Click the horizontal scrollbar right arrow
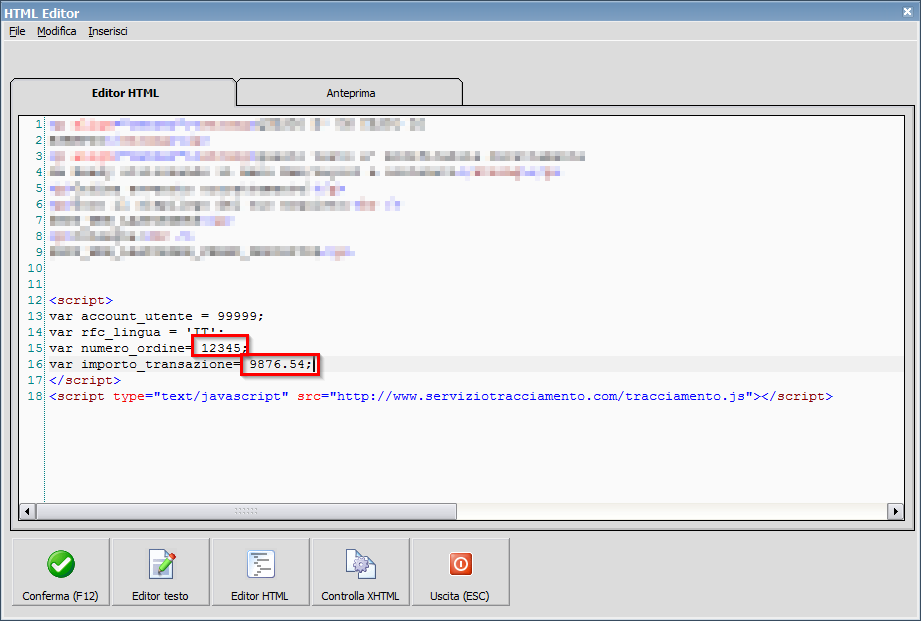 pos(895,511)
